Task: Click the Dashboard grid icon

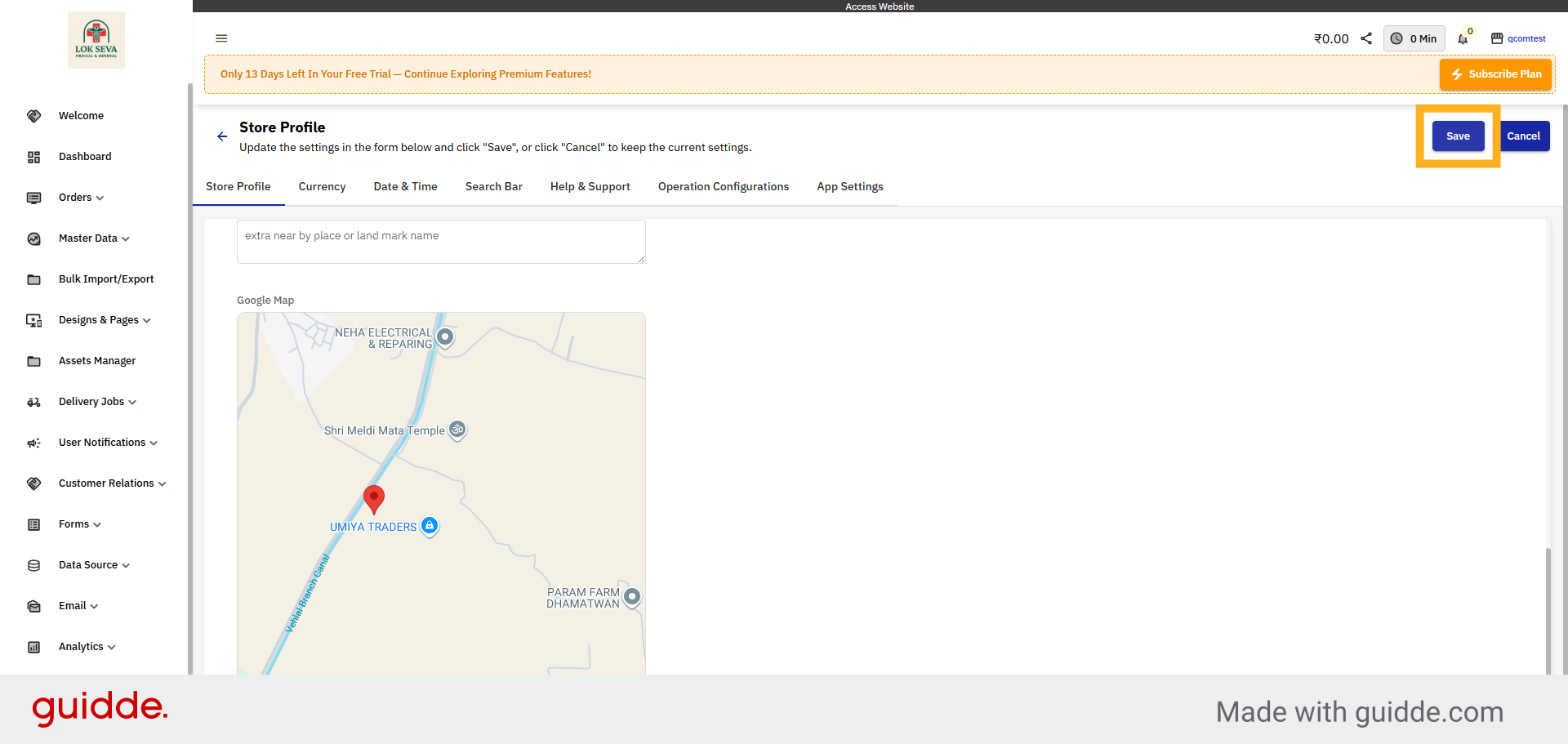Action: pyautogui.click(x=33, y=157)
